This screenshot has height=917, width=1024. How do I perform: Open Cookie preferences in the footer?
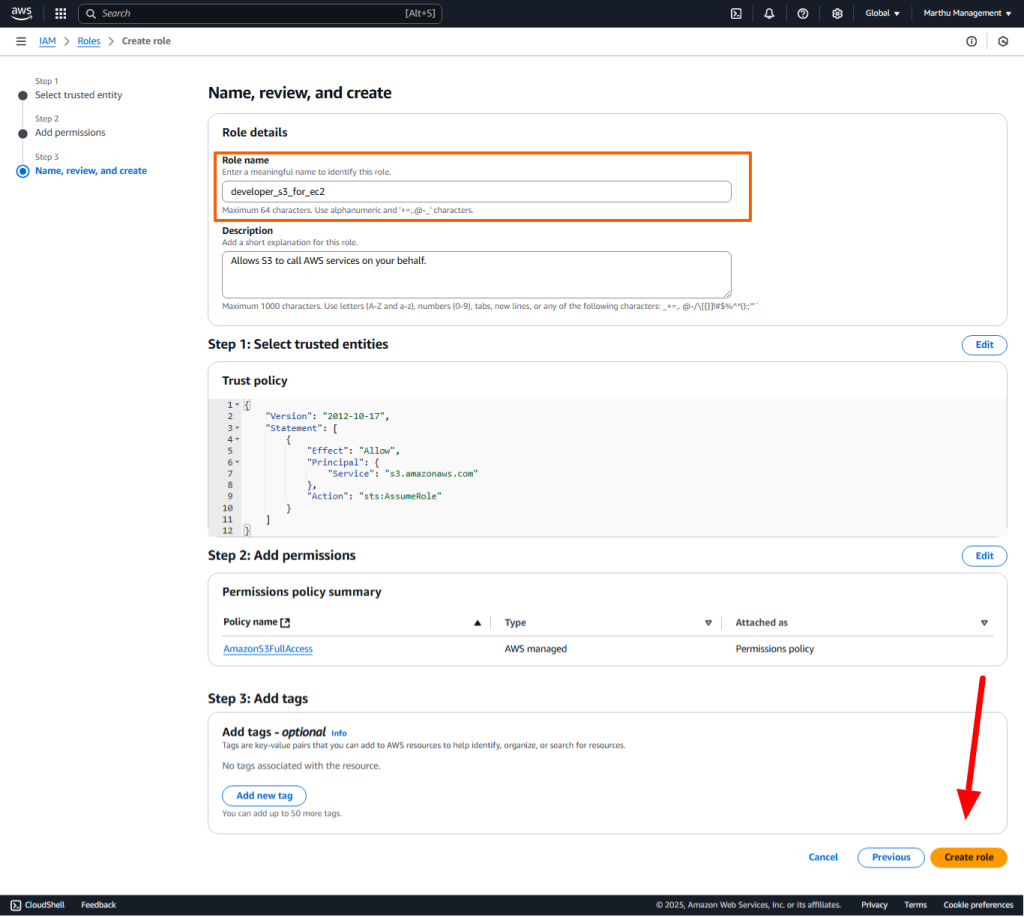coord(978,905)
